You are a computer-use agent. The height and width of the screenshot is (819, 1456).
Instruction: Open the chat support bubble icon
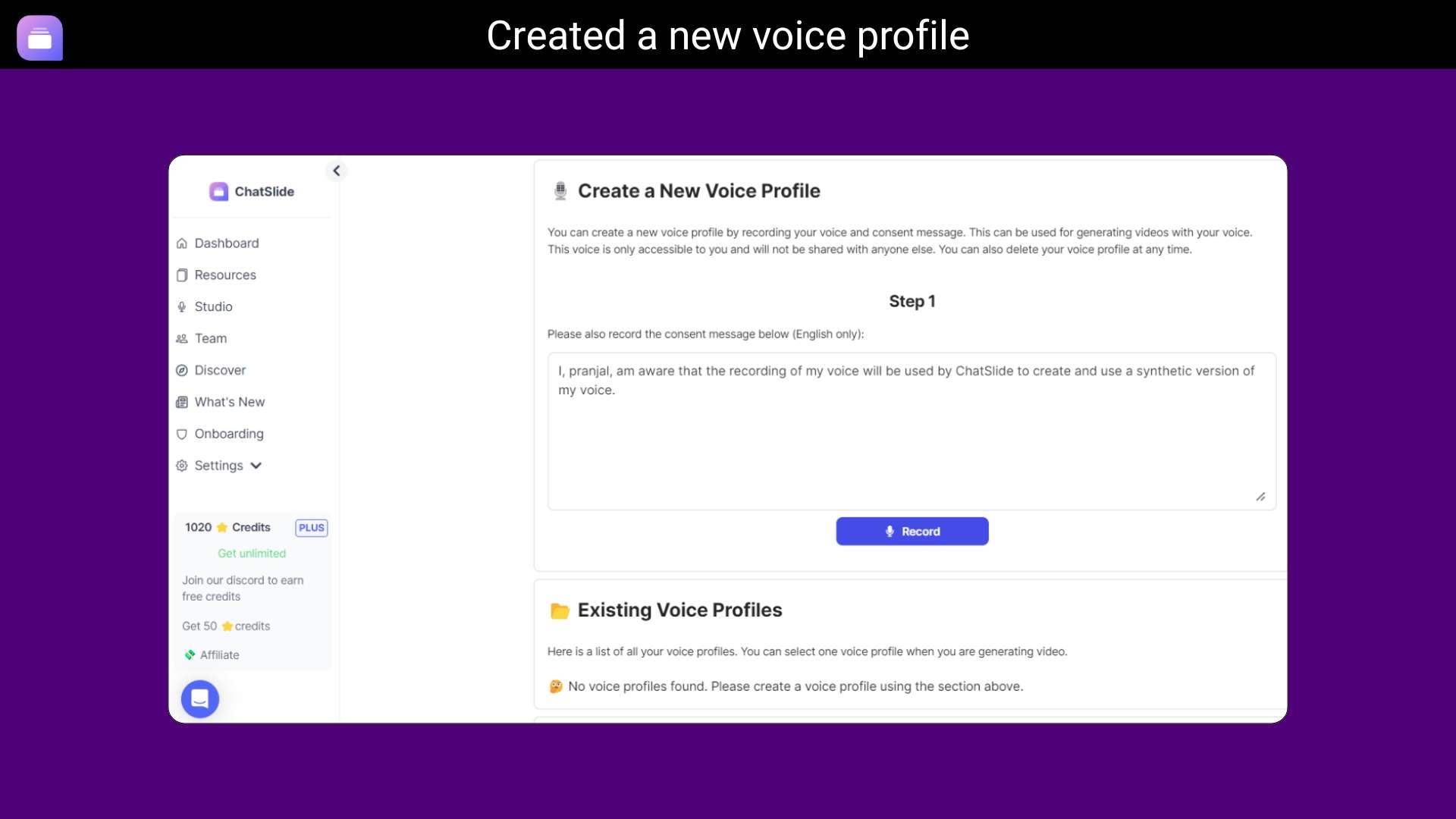coord(200,699)
